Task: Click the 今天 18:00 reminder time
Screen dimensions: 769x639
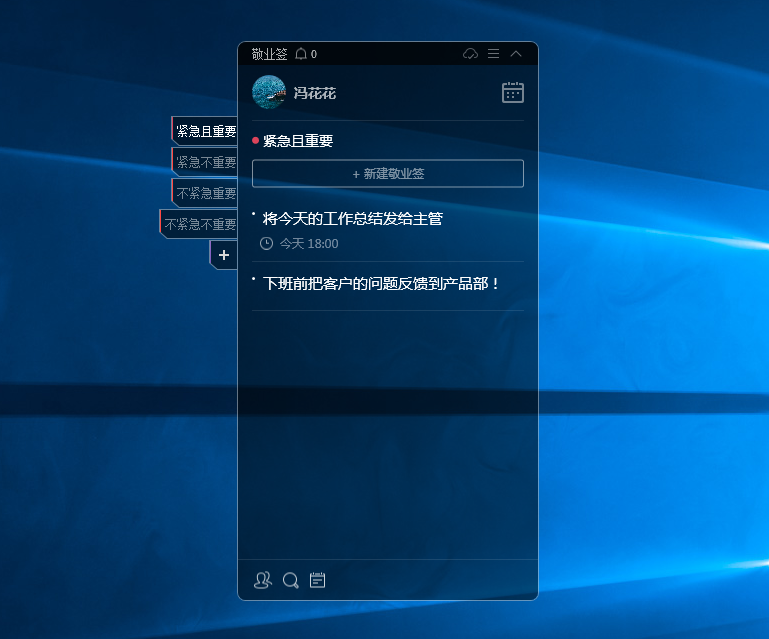Action: click(309, 244)
